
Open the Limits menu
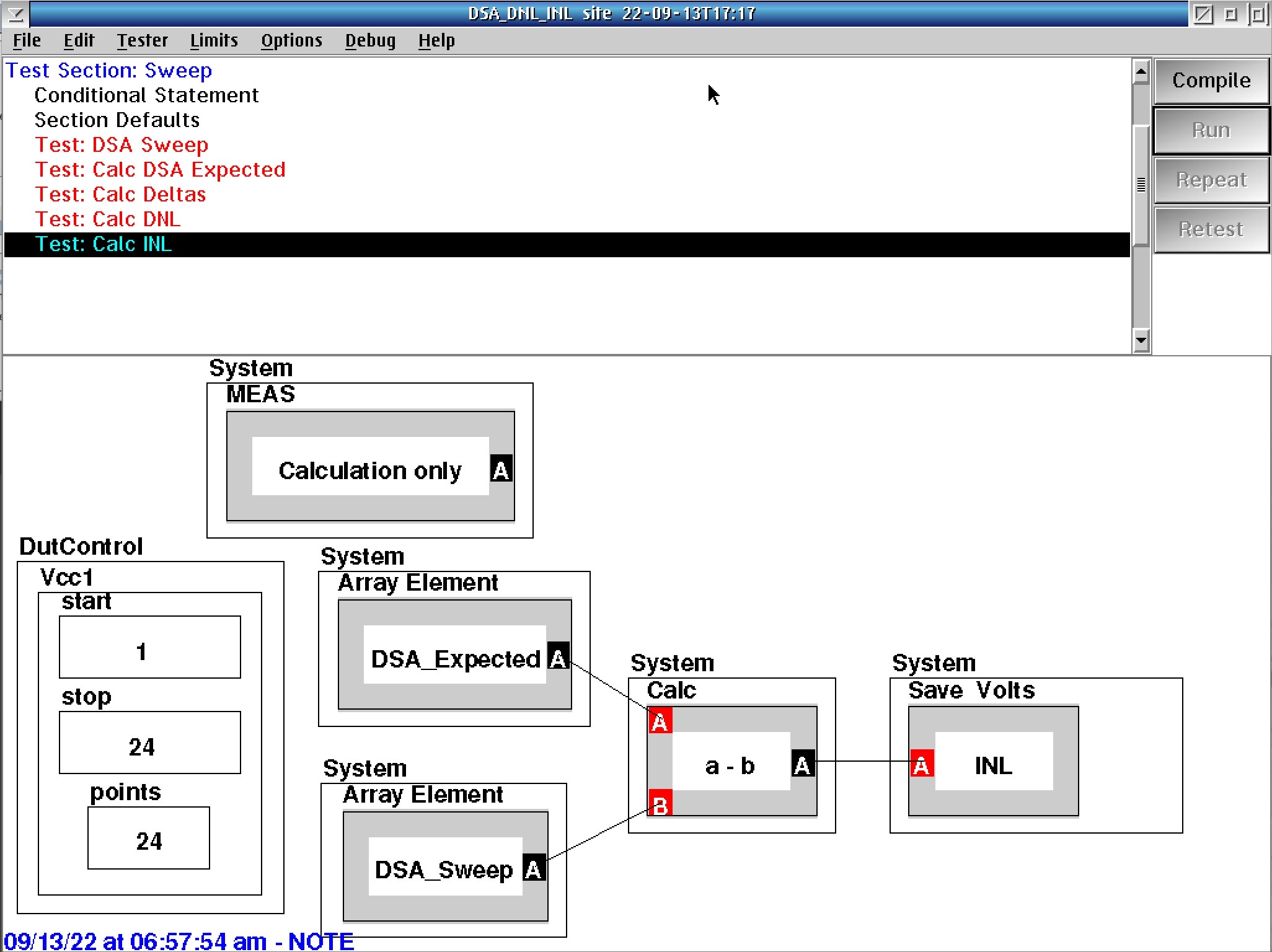(214, 41)
